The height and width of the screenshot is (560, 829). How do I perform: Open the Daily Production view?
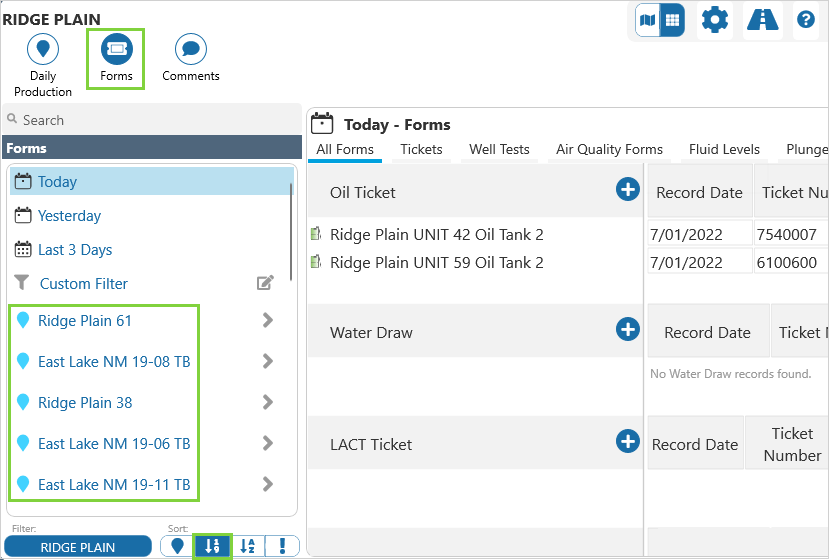click(x=43, y=49)
